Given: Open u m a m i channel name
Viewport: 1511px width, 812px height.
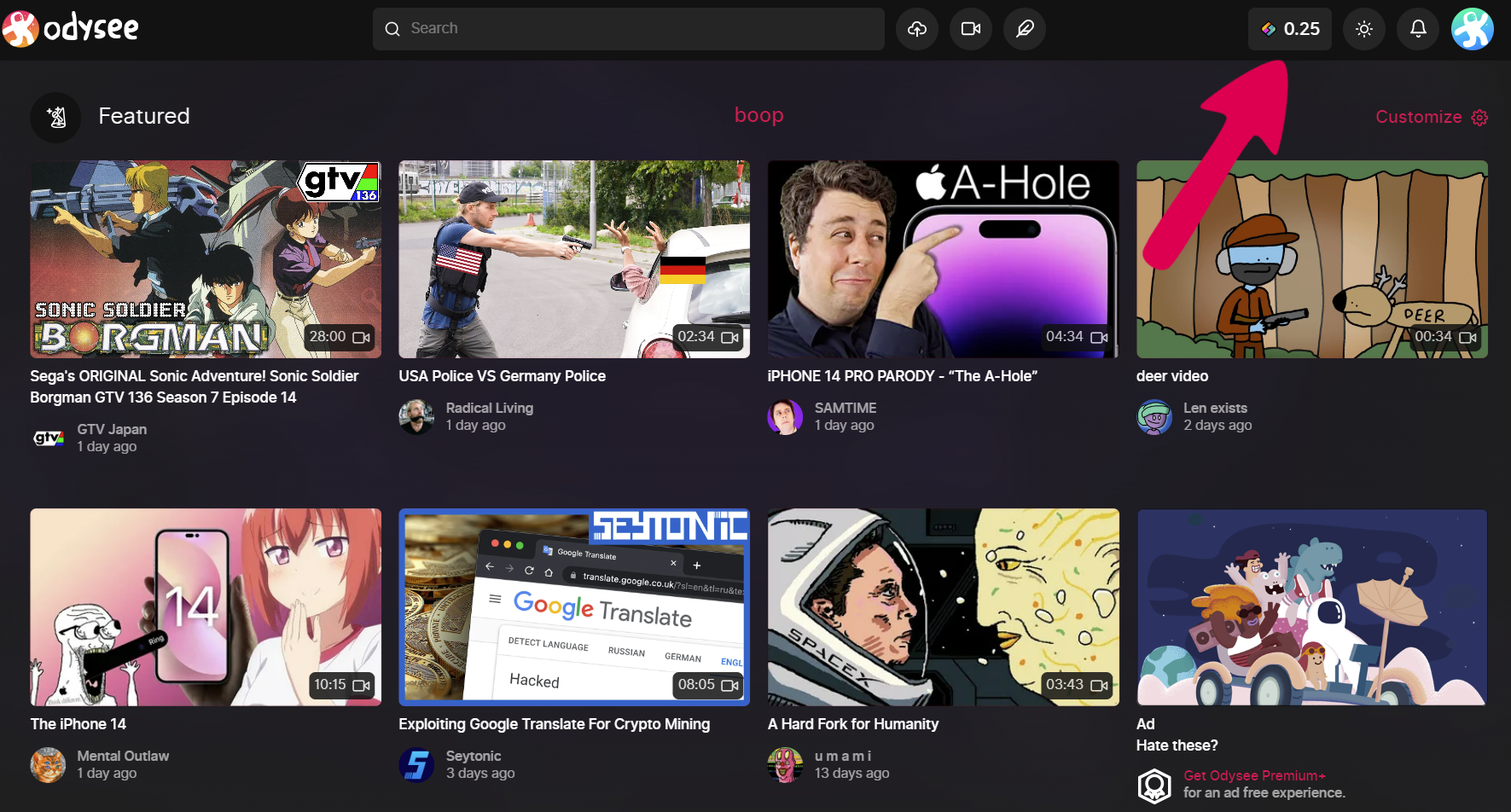Looking at the screenshot, I should [x=842, y=756].
